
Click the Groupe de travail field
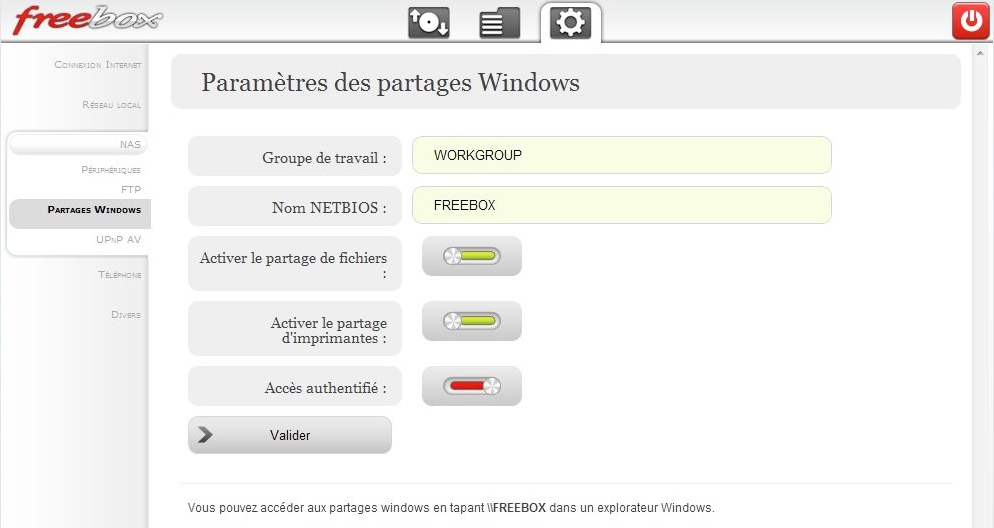pyautogui.click(x=621, y=155)
